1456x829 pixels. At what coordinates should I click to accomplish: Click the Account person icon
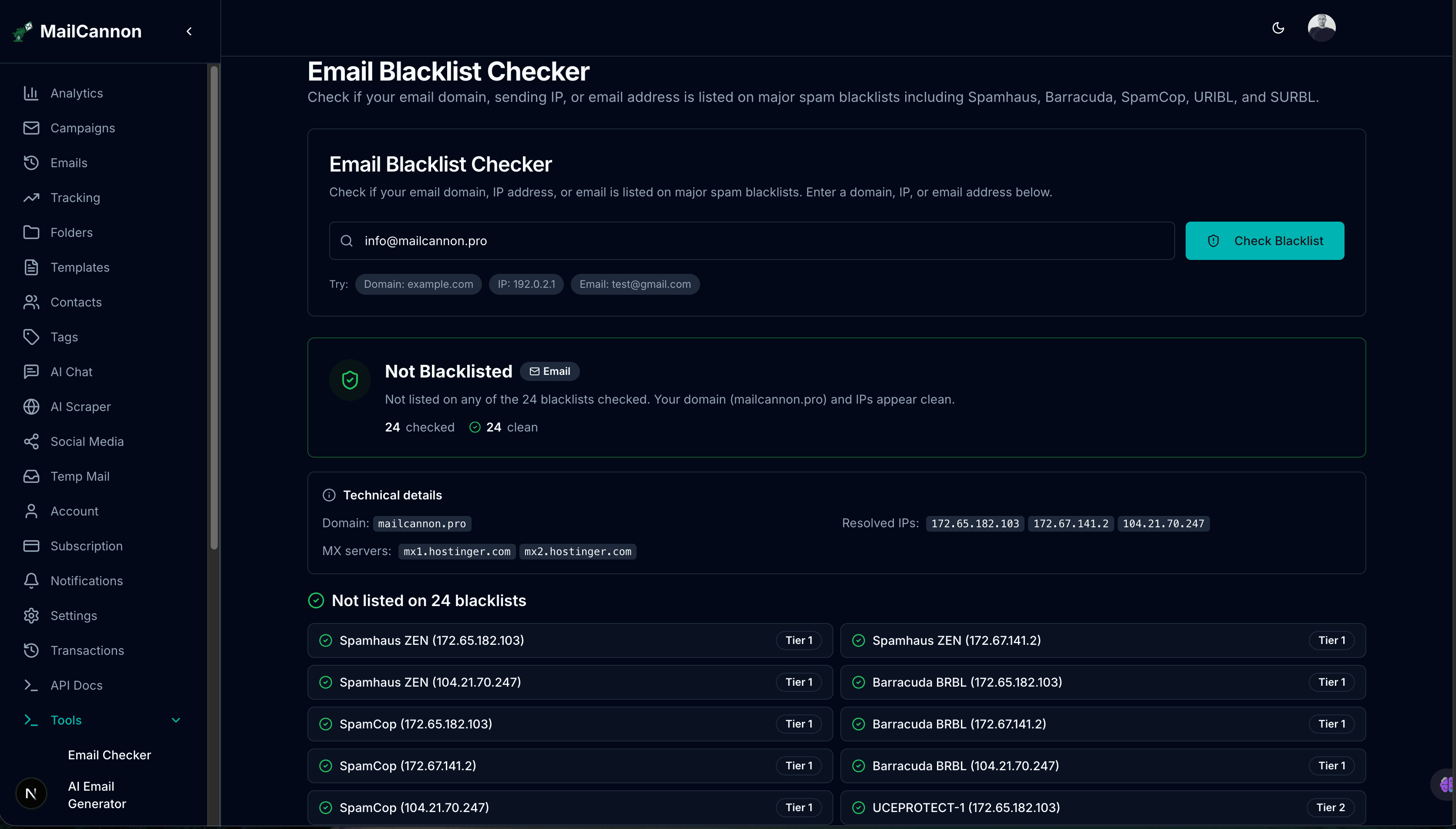(x=31, y=511)
